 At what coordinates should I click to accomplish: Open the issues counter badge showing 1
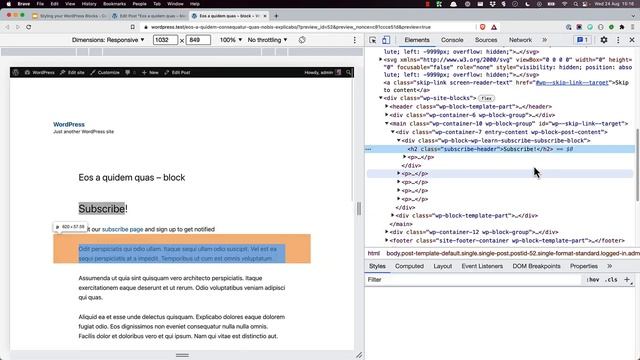(582, 40)
